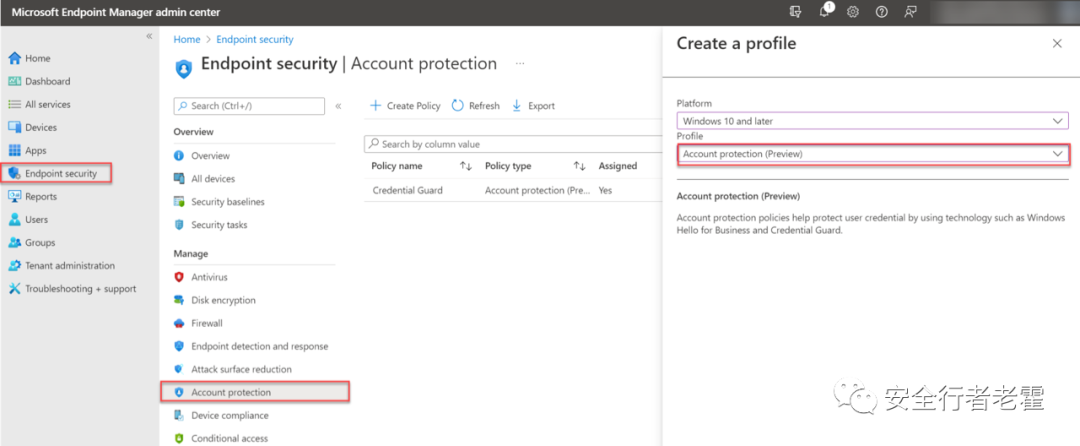Open the notifications bell icon
Viewport: 1080px width, 446px height.
point(824,12)
